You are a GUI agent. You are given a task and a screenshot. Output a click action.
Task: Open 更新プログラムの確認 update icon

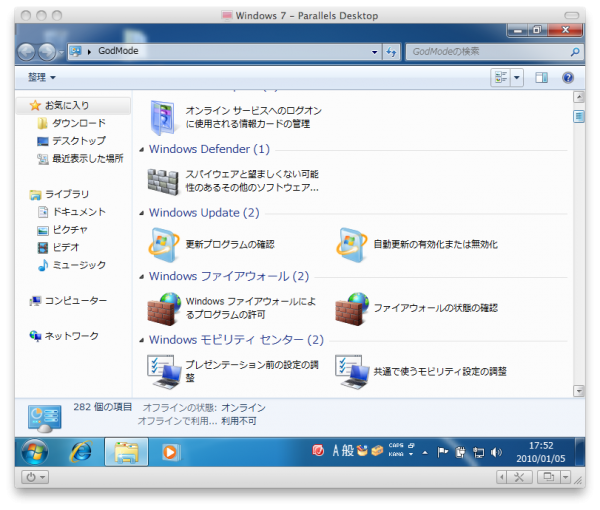[163, 245]
